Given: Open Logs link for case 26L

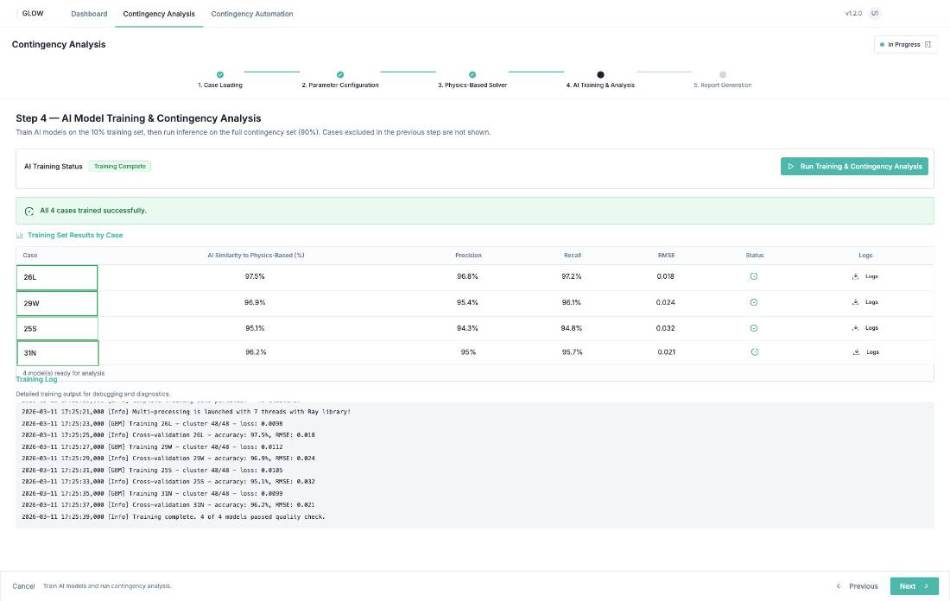Looking at the screenshot, I should 871,276.
